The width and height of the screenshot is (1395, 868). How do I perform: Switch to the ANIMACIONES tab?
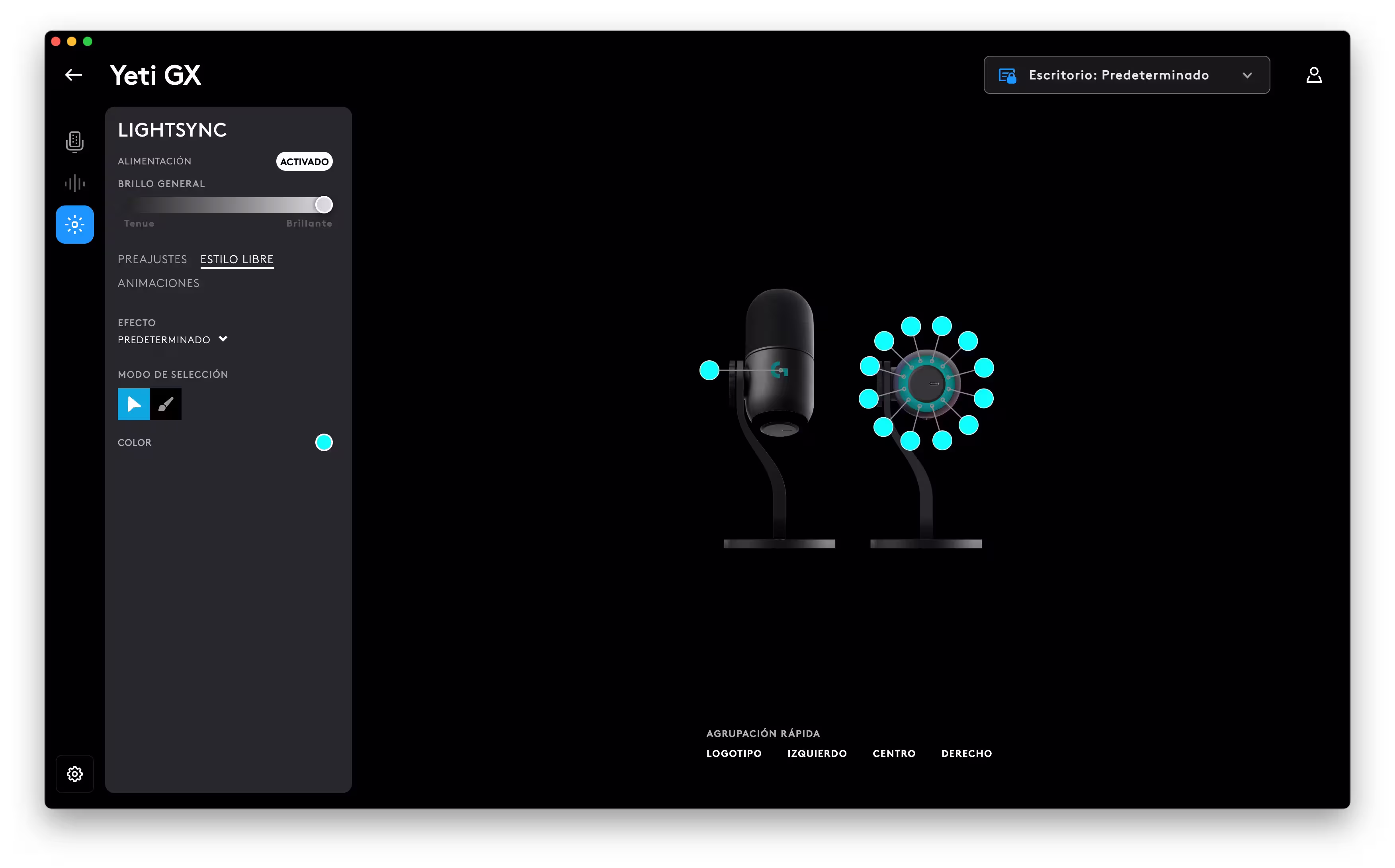[158, 283]
